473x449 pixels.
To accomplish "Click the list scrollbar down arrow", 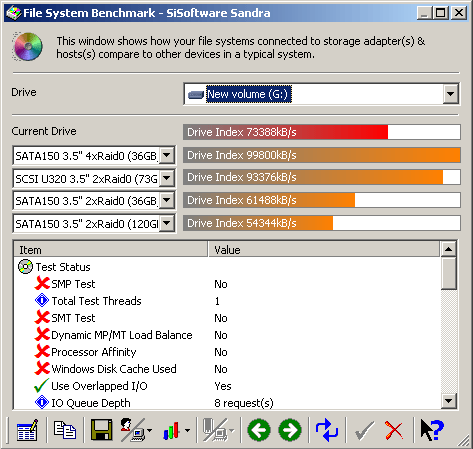I will click(x=449, y=401).
